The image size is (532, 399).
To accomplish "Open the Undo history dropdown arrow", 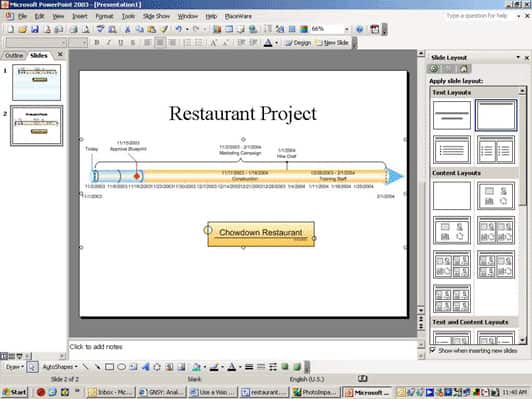I will tap(187, 29).
